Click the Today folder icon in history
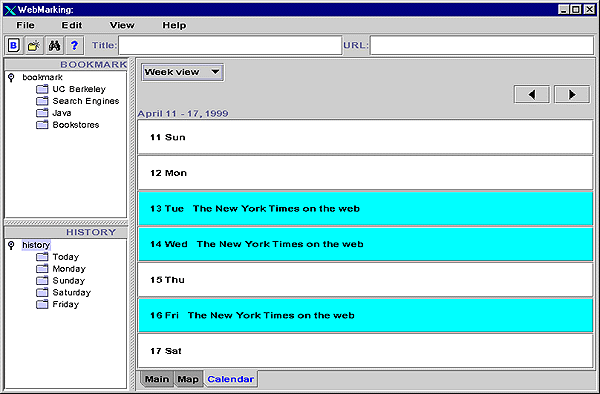 pyautogui.click(x=42, y=257)
